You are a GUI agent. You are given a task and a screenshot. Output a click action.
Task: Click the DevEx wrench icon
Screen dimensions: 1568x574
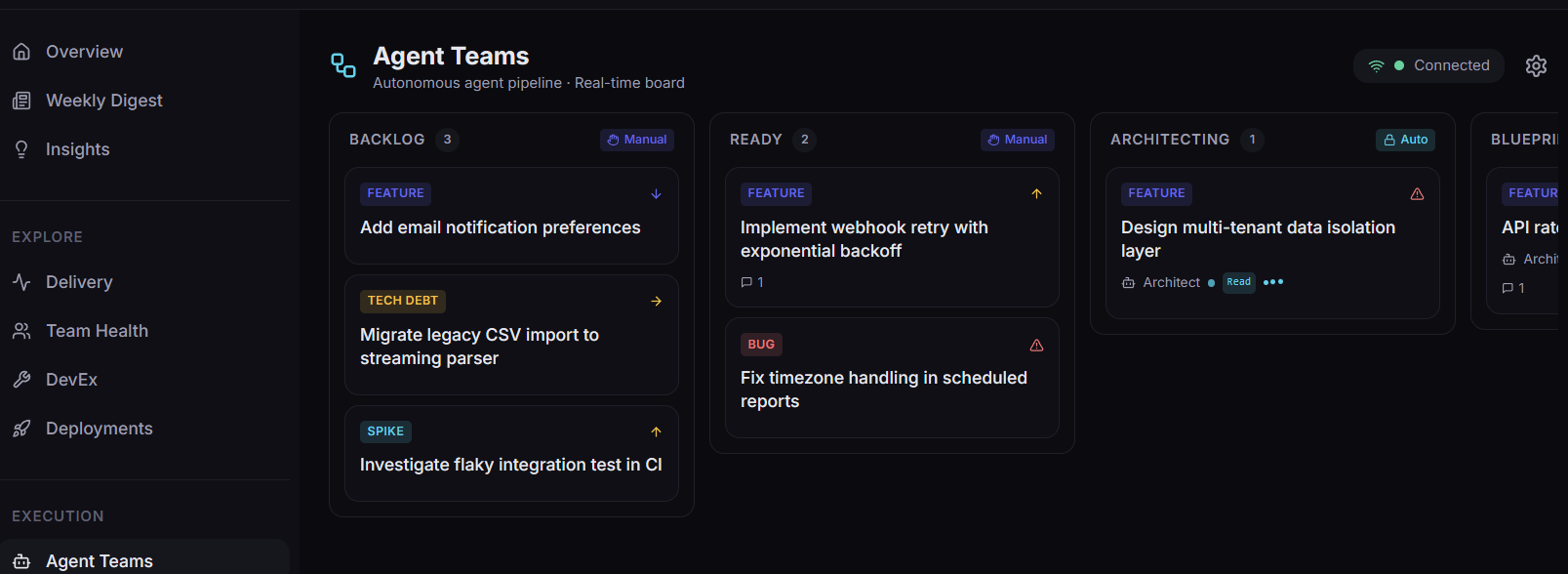coord(21,380)
